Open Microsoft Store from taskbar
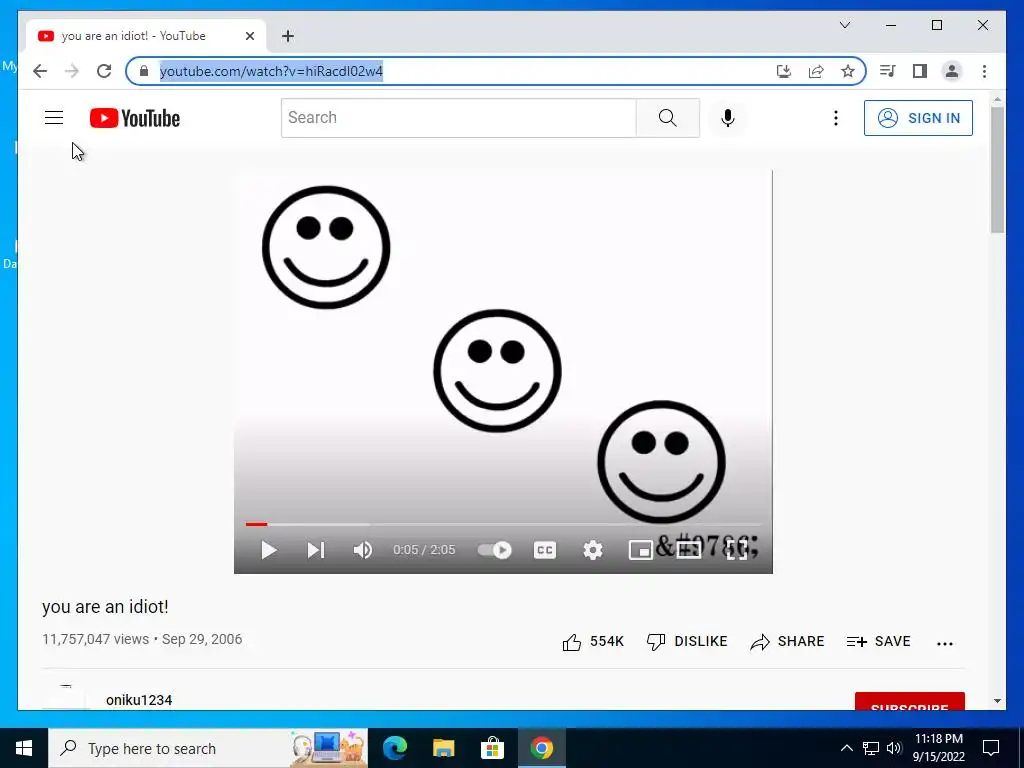1024x768 pixels. click(x=492, y=748)
